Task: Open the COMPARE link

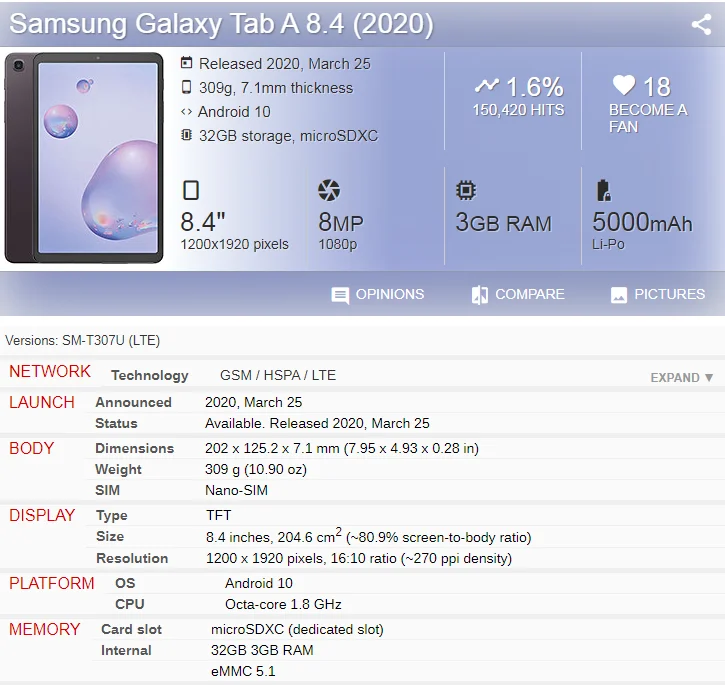Action: click(x=530, y=294)
